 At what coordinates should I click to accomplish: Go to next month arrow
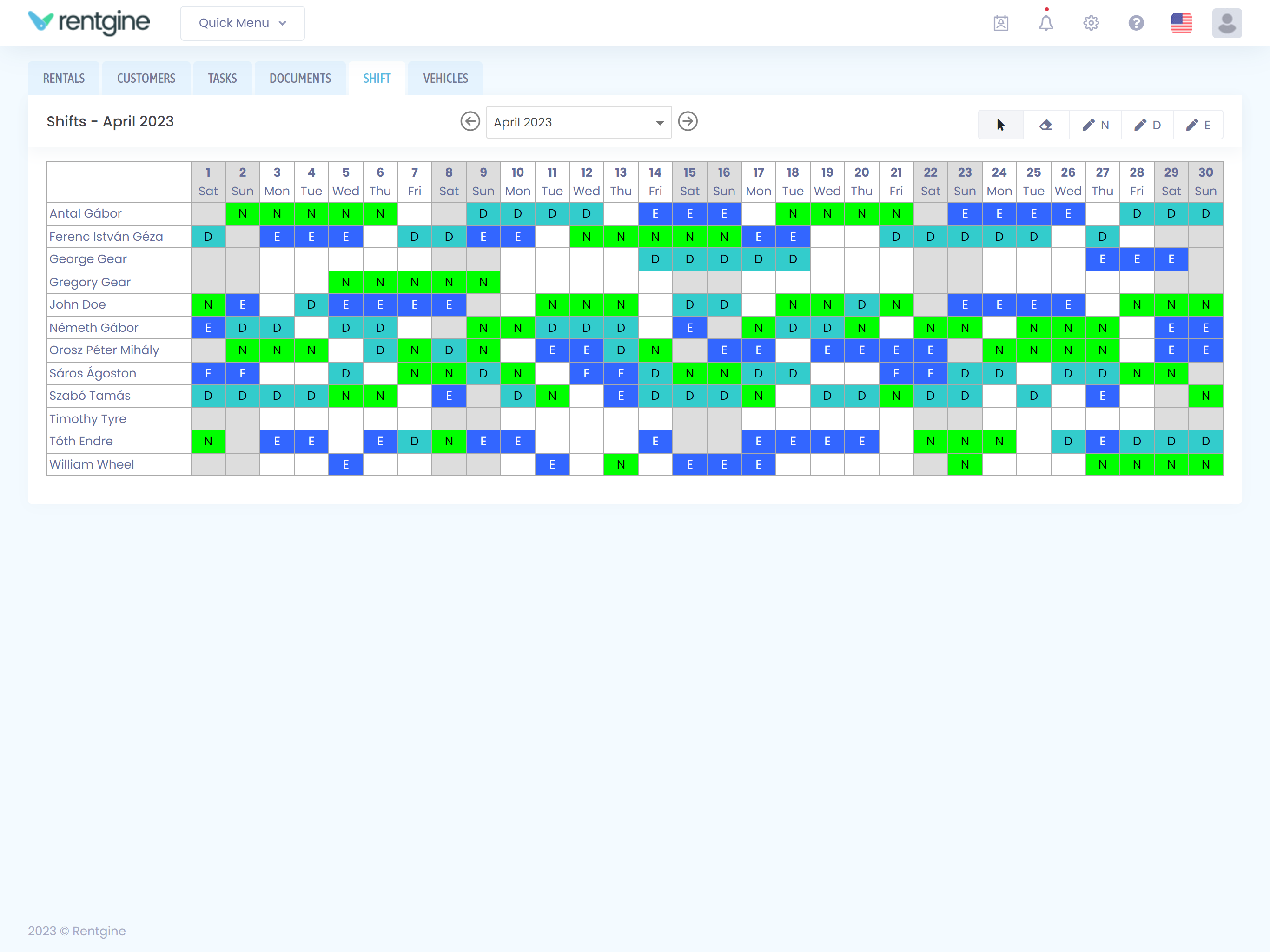click(687, 122)
